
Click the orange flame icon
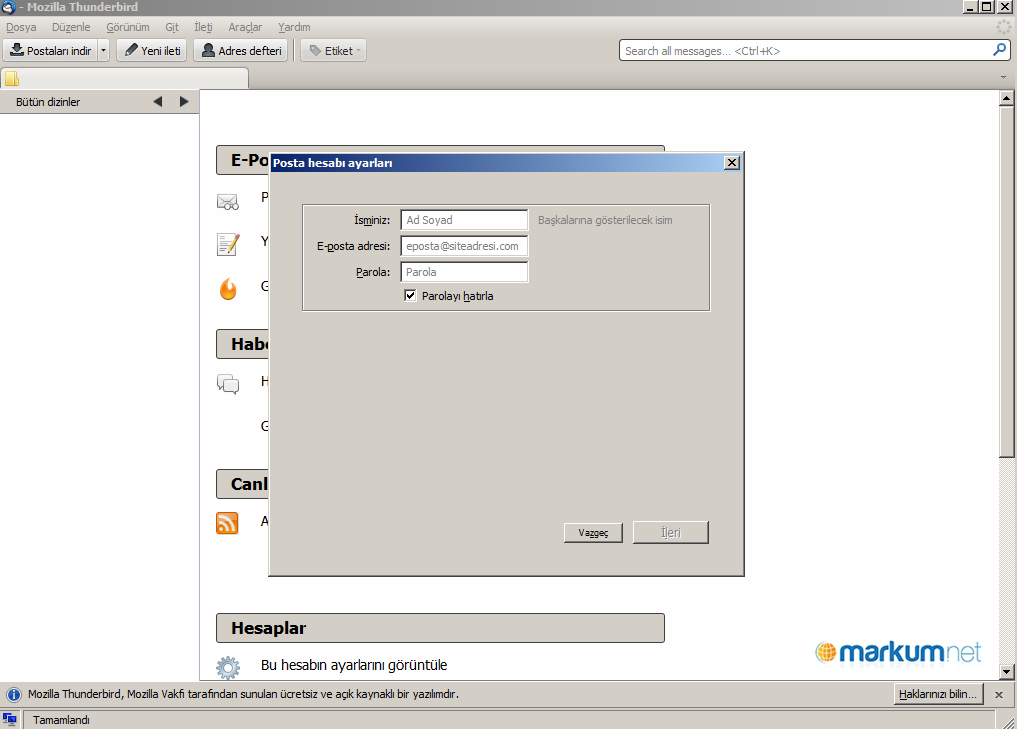point(228,289)
